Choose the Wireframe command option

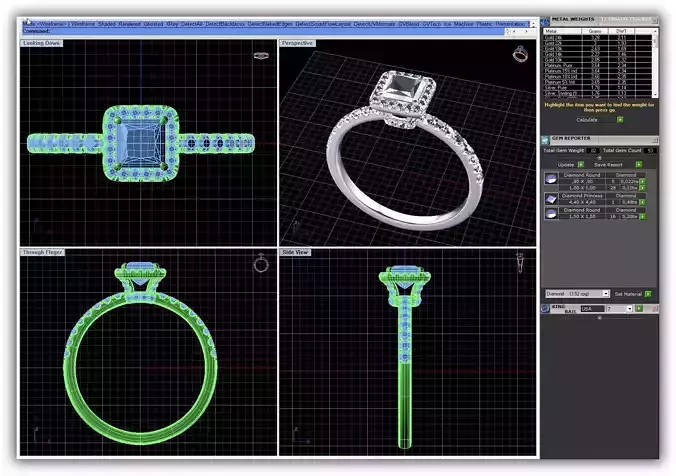pyautogui.click(x=83, y=24)
